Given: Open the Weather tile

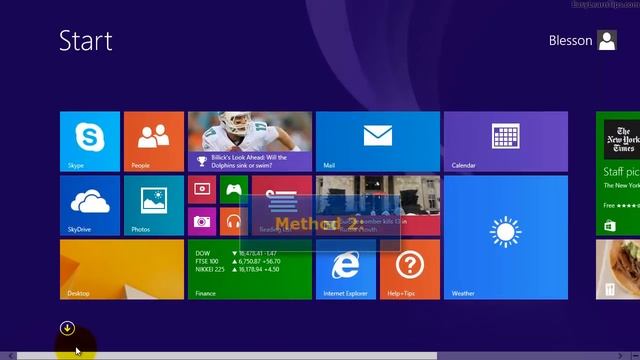Looking at the screenshot, I should (506, 238).
